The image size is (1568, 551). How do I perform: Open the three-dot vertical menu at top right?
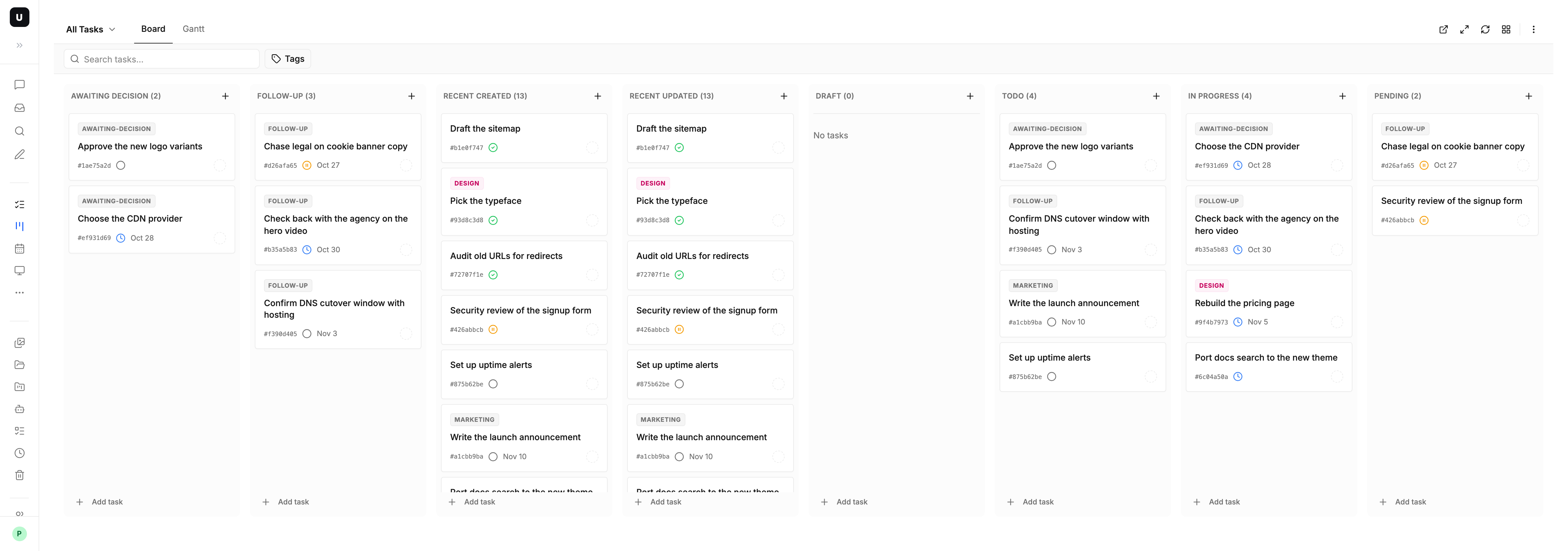point(1533,29)
